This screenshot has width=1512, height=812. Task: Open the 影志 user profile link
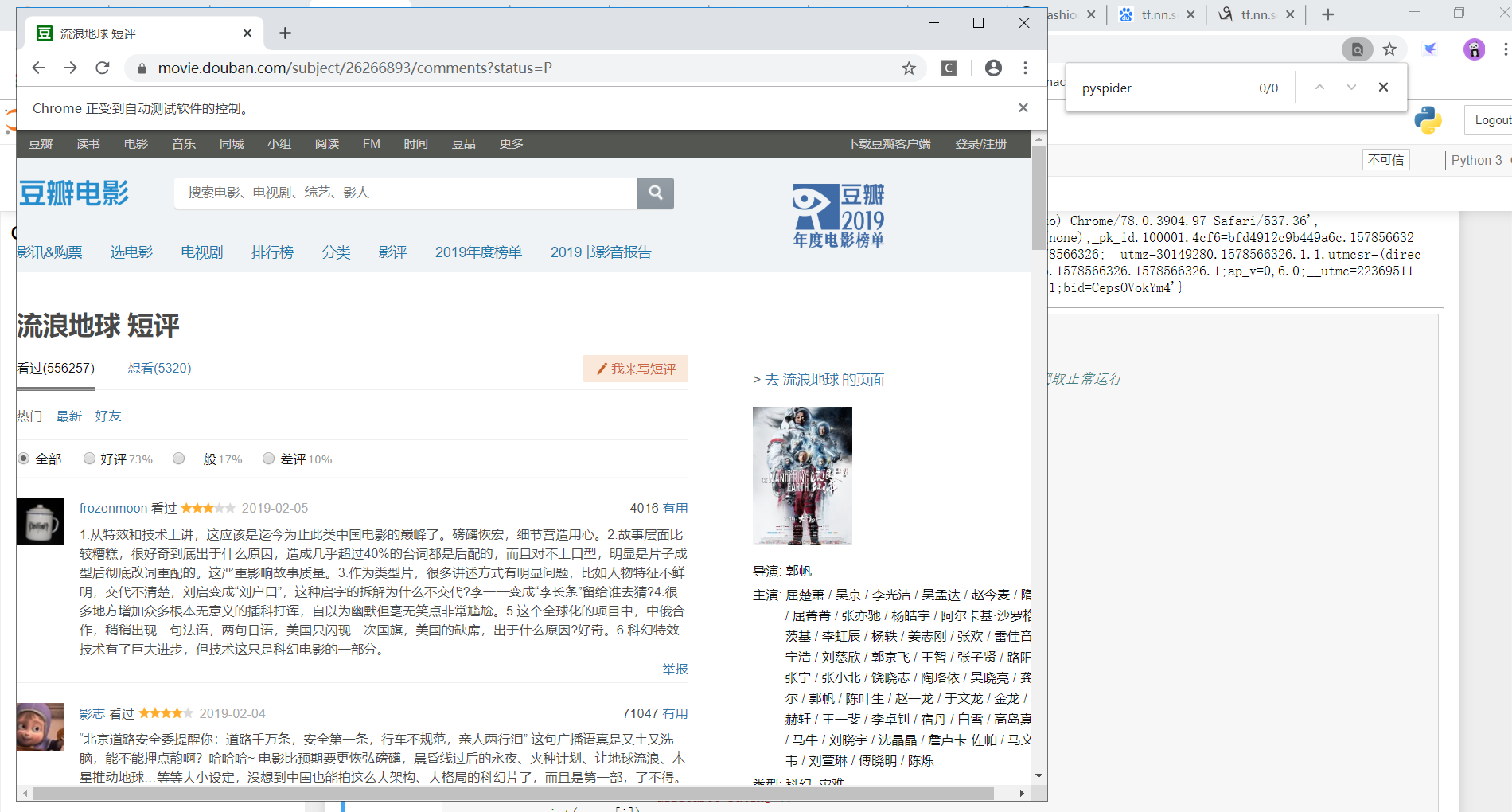(x=92, y=713)
